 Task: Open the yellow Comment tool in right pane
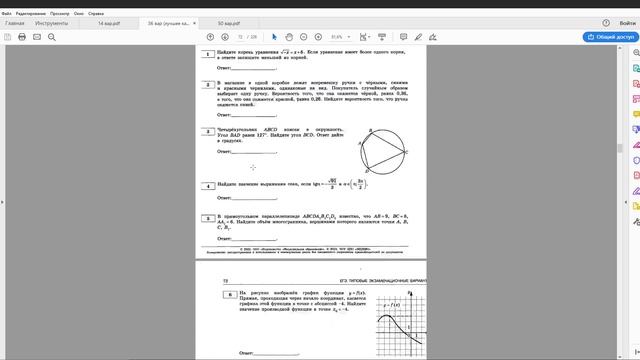636,114
